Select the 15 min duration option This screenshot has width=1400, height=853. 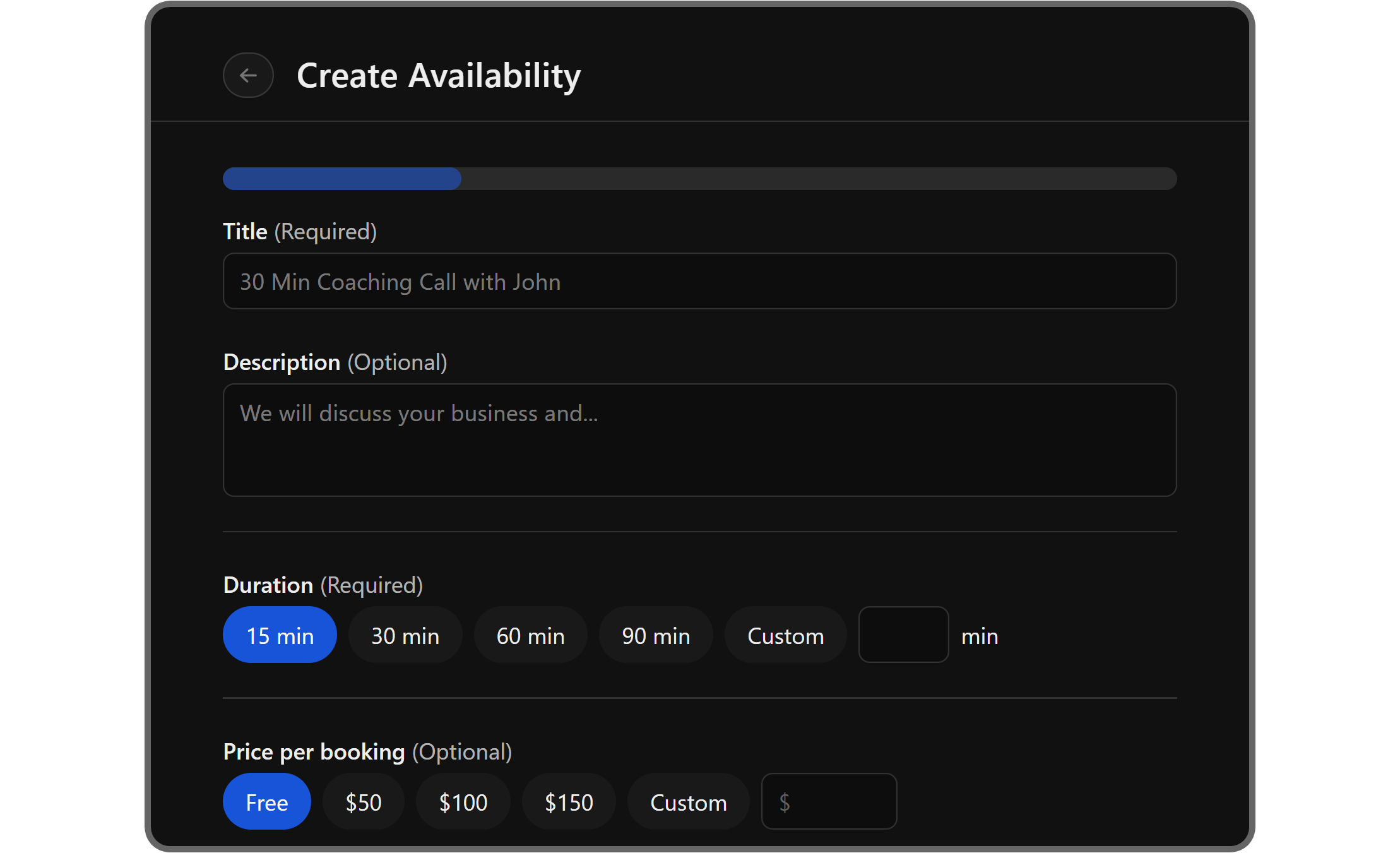point(280,635)
